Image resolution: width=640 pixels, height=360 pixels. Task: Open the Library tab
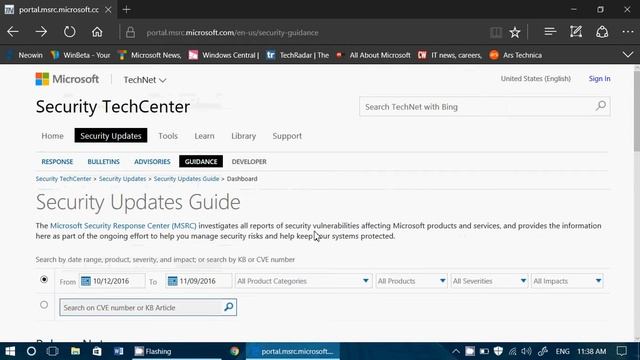click(243, 136)
